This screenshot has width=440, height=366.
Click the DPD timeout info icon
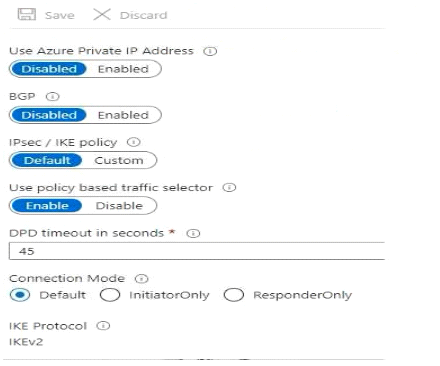point(193,233)
